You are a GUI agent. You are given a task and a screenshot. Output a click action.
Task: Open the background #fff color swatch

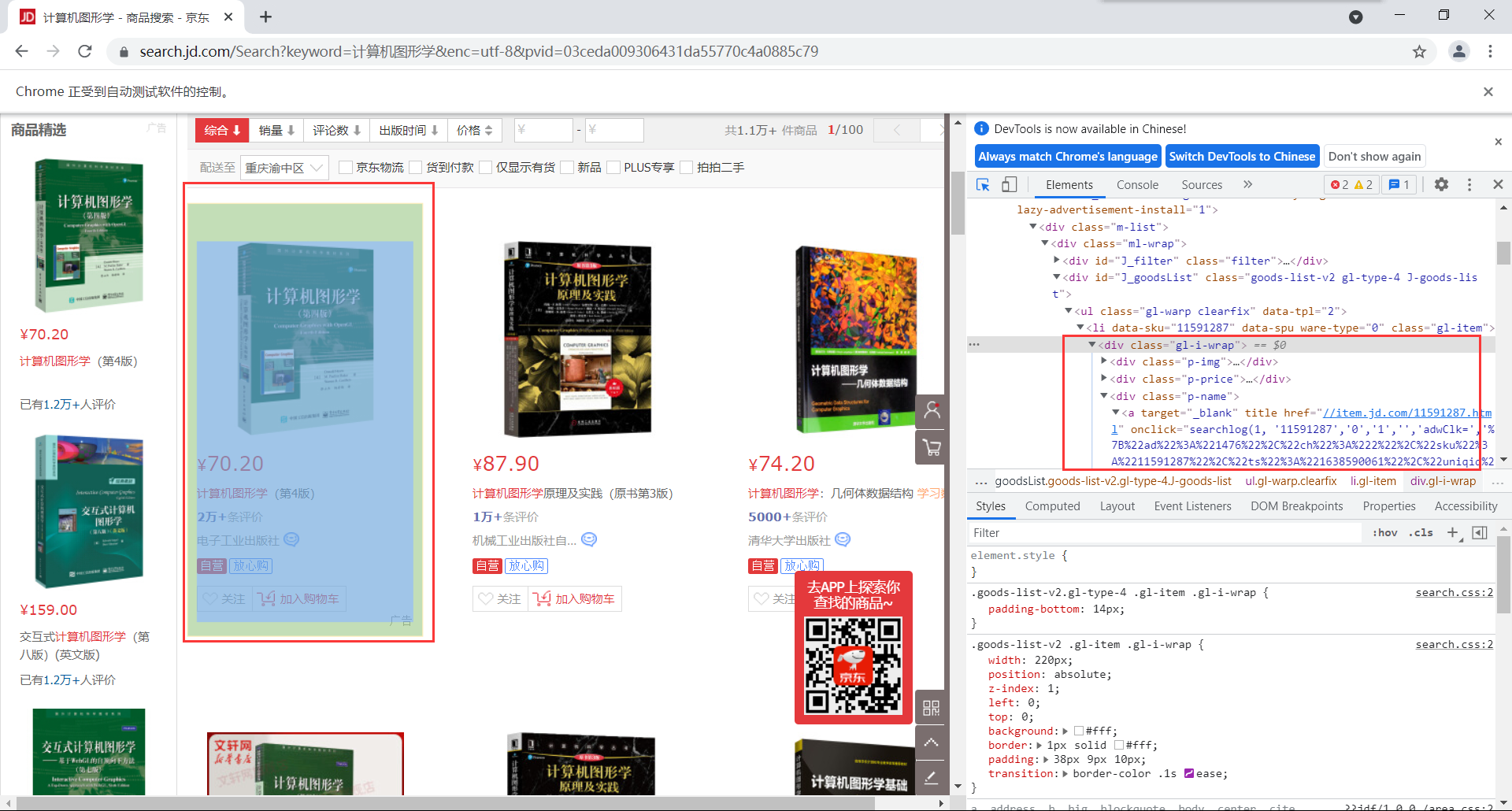[x=1078, y=731]
